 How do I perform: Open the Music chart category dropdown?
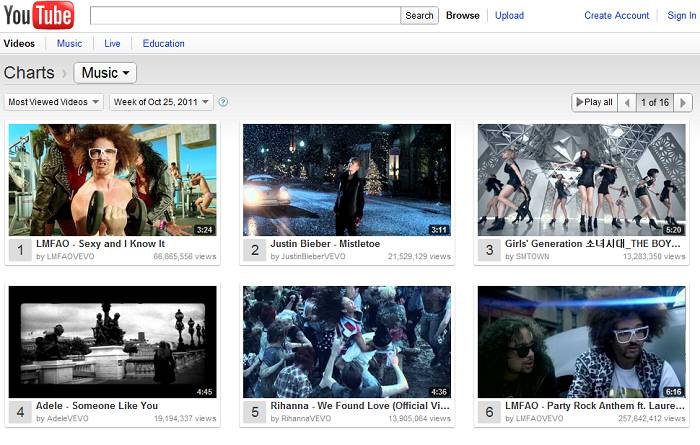click(x=105, y=73)
